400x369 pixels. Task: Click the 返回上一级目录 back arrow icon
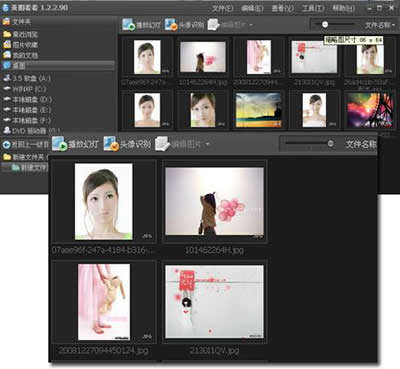6,145
